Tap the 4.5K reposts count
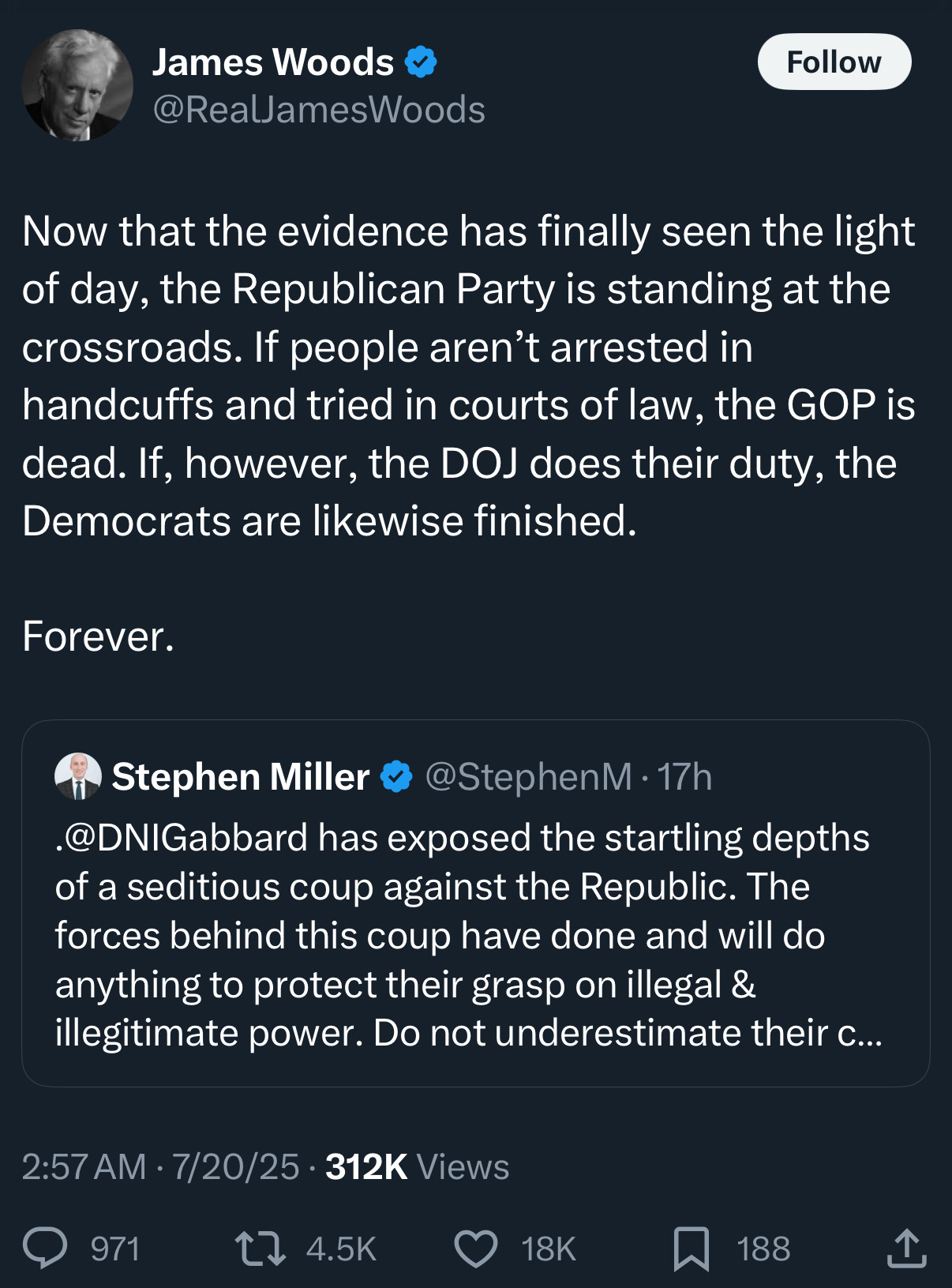 coord(341,1249)
